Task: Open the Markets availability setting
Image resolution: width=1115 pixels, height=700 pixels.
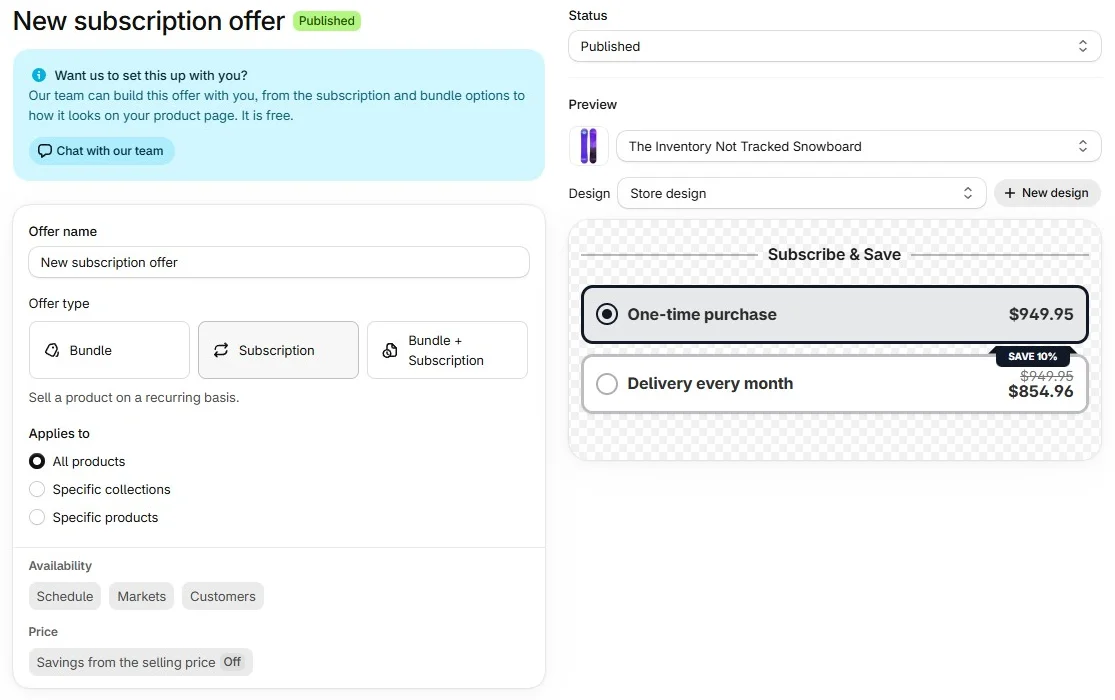Action: pos(142,596)
